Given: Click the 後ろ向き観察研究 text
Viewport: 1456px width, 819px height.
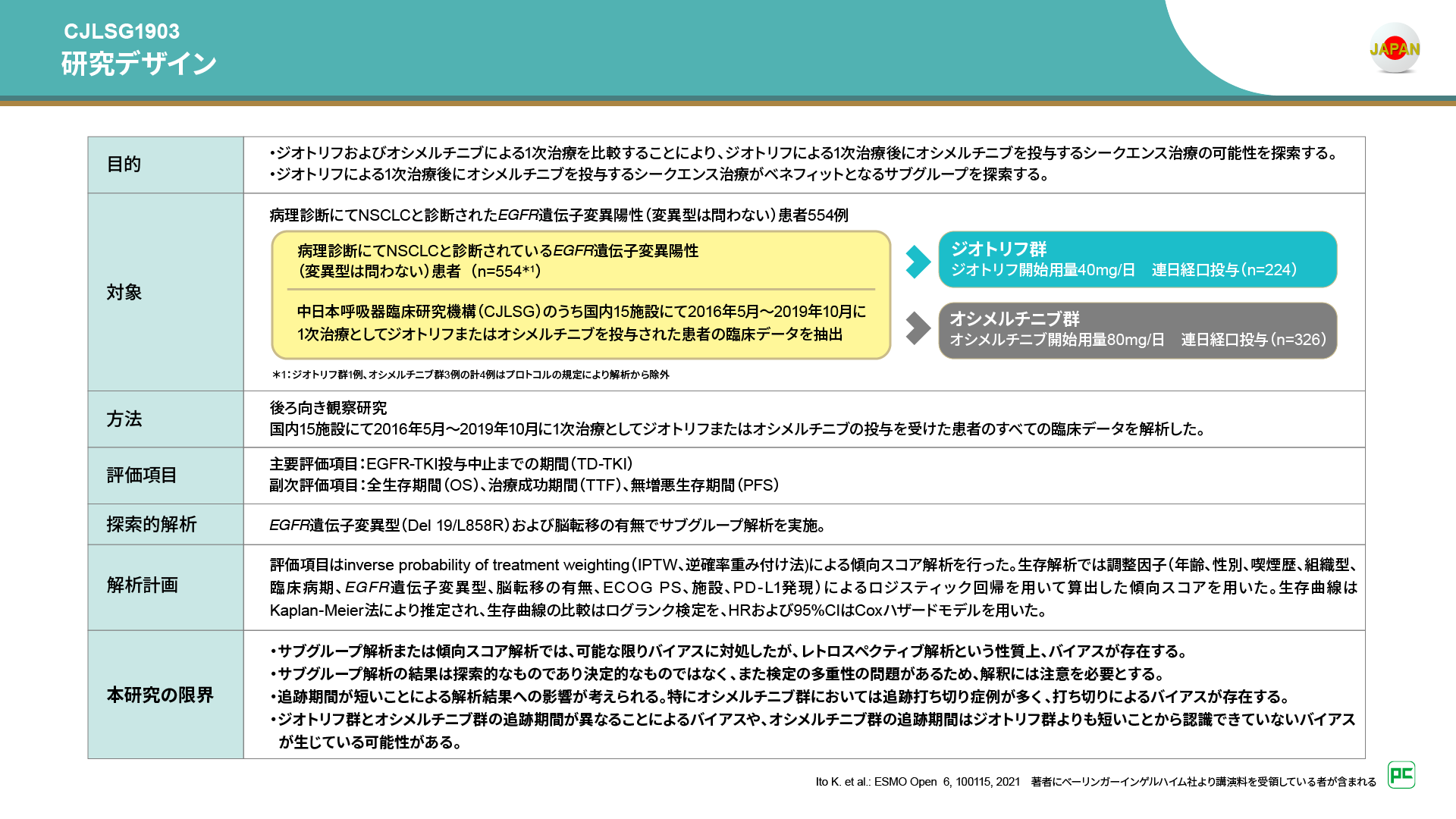Looking at the screenshot, I should [x=328, y=408].
